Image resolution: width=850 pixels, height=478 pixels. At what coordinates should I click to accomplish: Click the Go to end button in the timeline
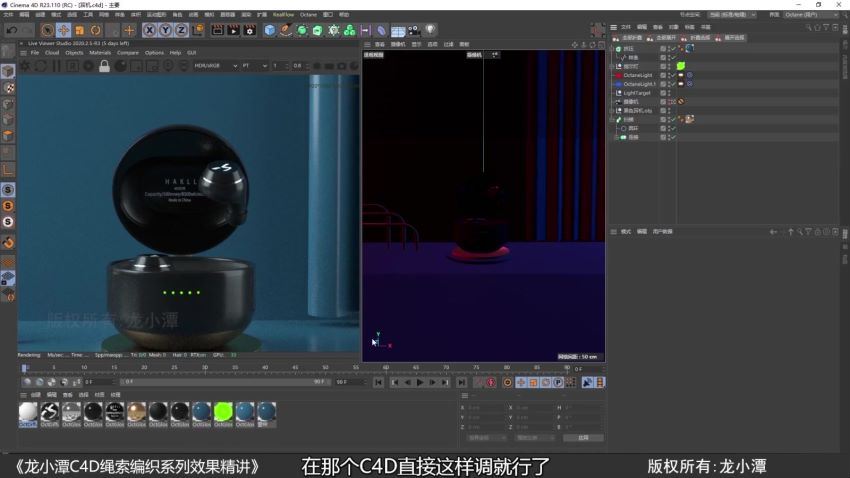pyautogui.click(x=461, y=383)
